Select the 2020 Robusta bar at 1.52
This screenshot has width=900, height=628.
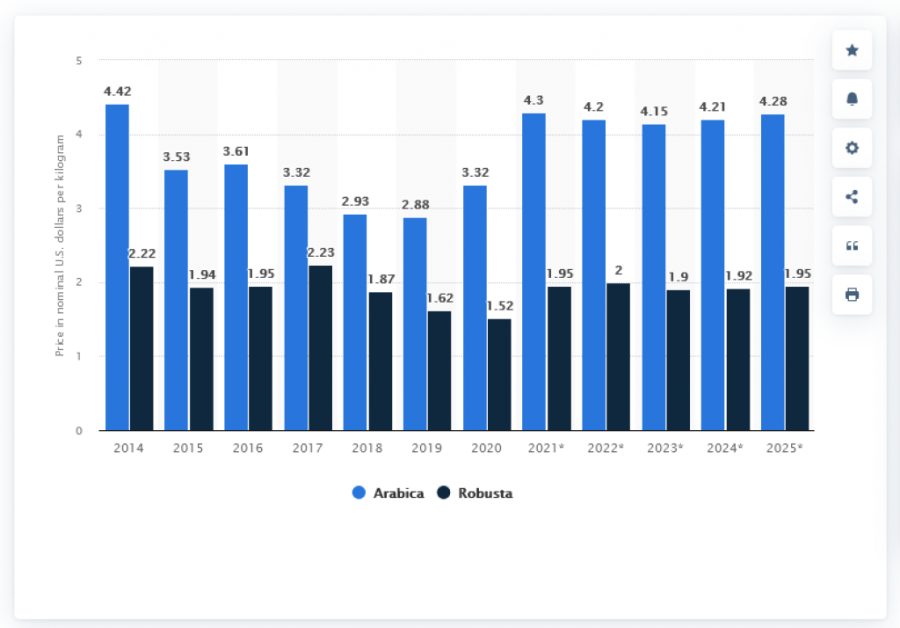499,374
